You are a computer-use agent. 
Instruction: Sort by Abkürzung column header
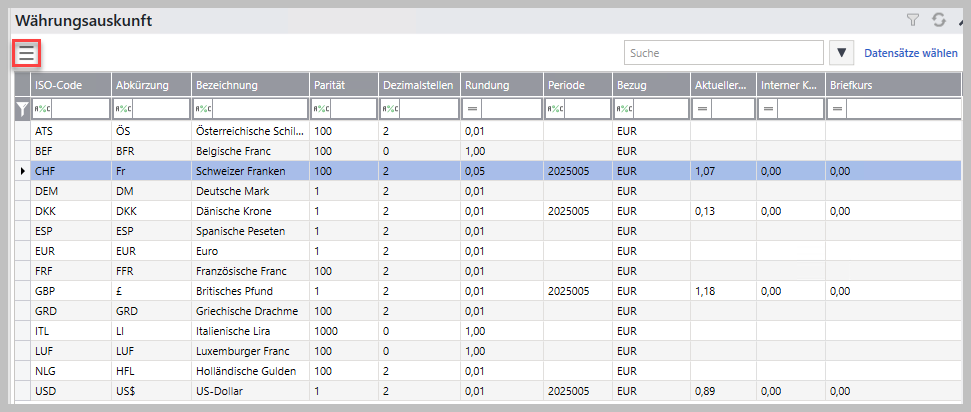151,85
